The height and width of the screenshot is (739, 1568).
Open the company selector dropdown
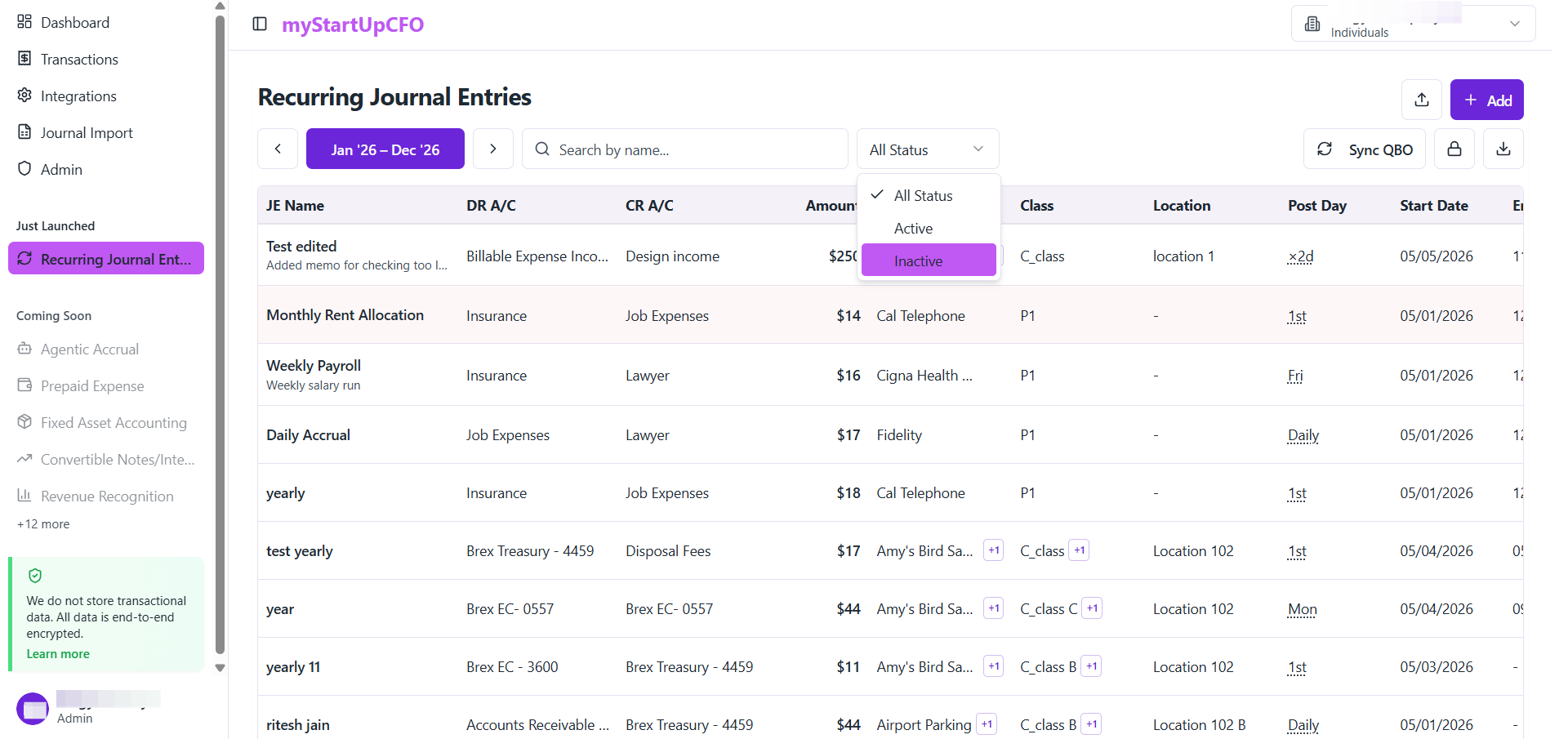click(x=1413, y=24)
